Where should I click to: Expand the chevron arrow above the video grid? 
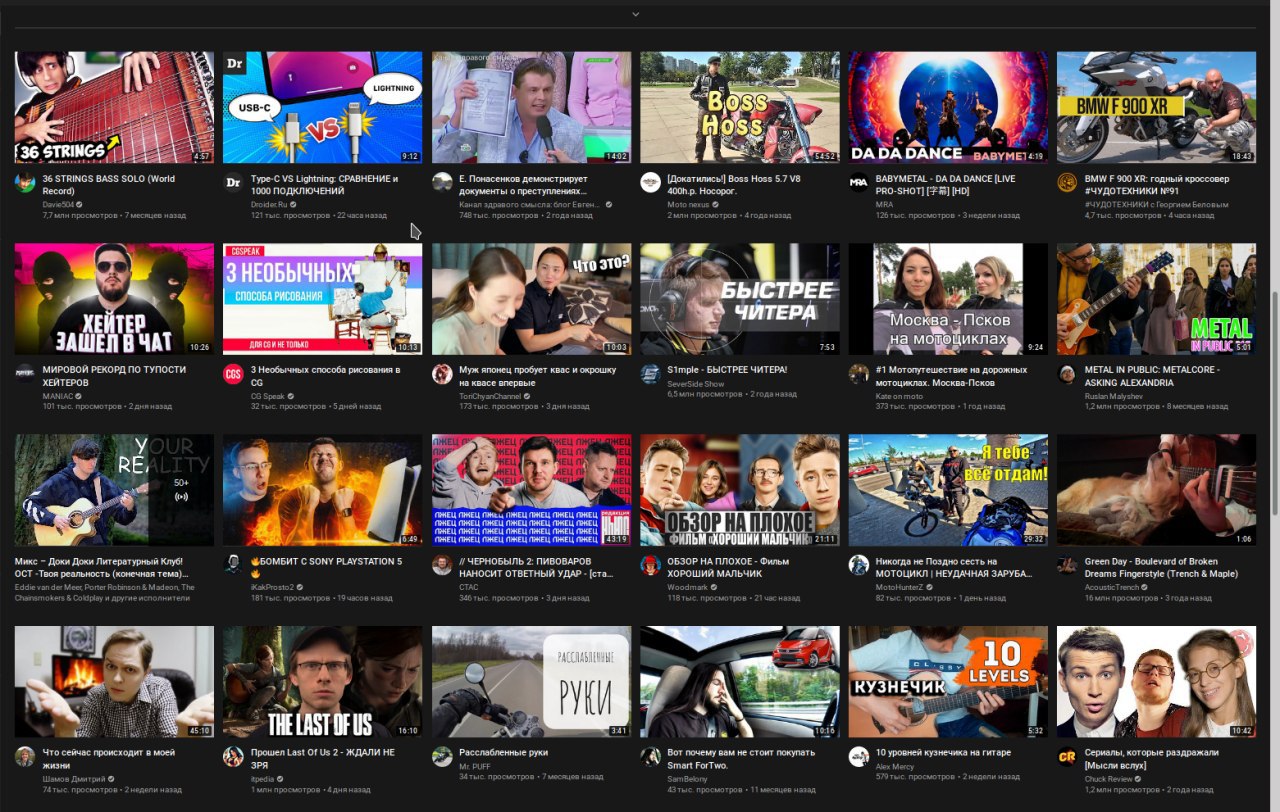click(635, 14)
